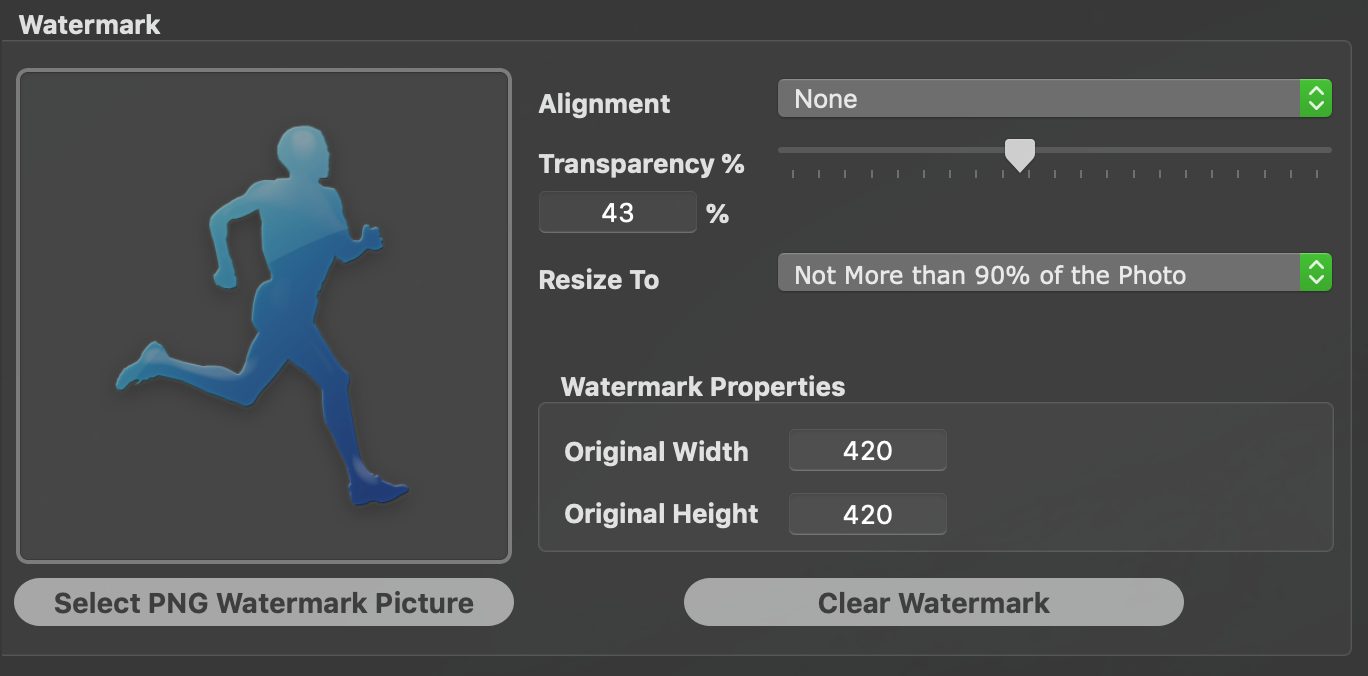Click the Resize To label

598,280
